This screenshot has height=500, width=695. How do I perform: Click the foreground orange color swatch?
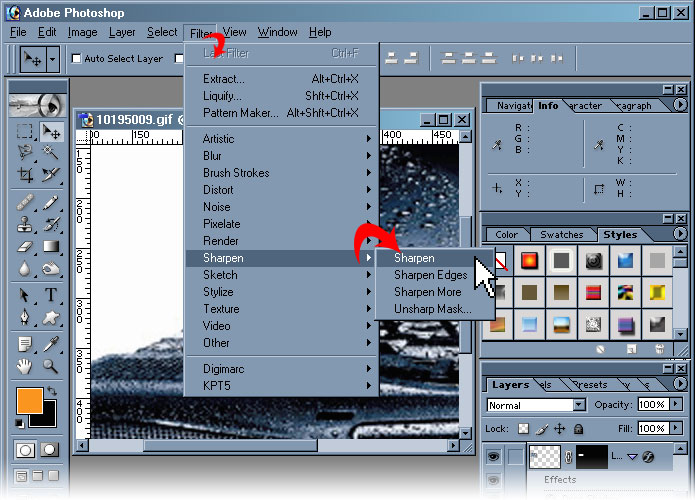pos(30,400)
